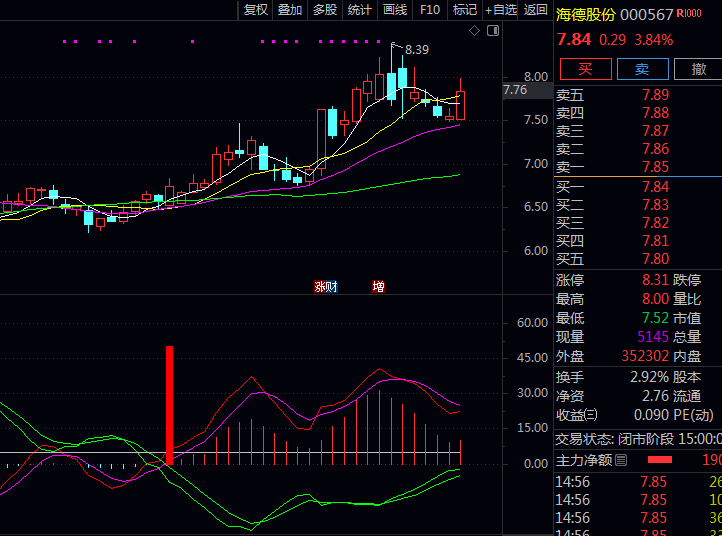This screenshot has width=722, height=536.
Task: Click the R1000 badge beside stock code
Action: pyautogui.click(x=689, y=13)
